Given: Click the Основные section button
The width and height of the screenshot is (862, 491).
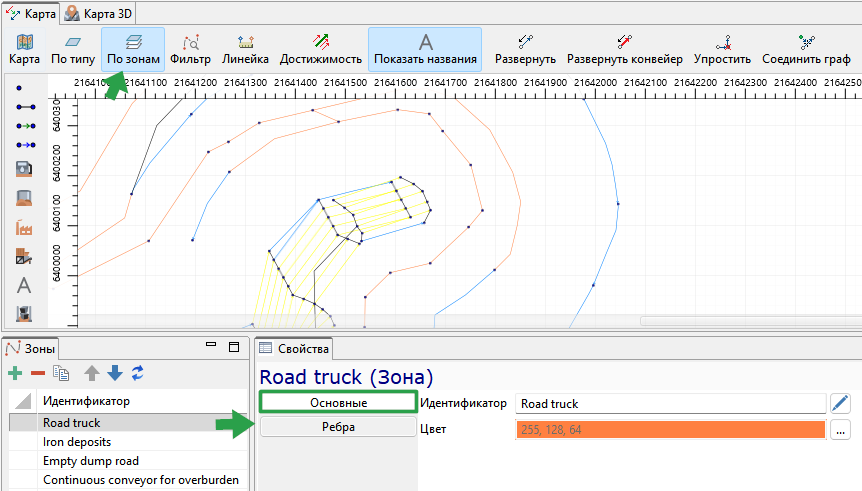Looking at the screenshot, I should click(338, 402).
